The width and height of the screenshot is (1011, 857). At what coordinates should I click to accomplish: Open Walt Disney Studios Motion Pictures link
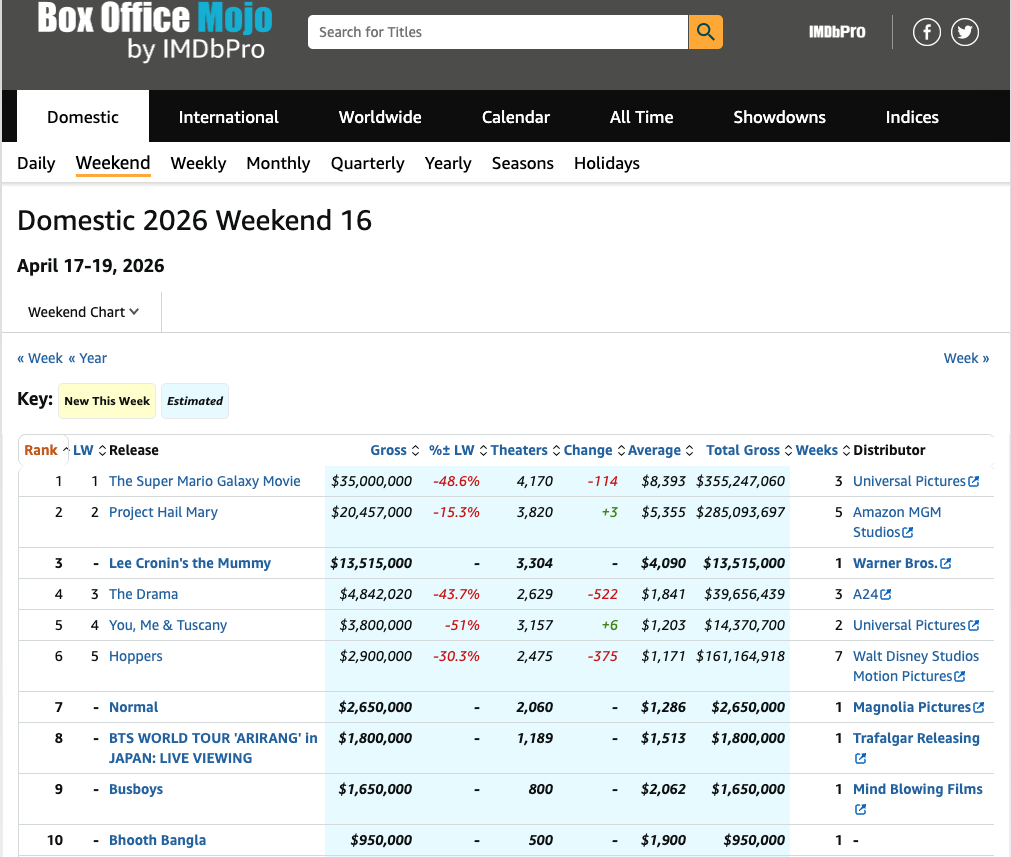[916, 666]
